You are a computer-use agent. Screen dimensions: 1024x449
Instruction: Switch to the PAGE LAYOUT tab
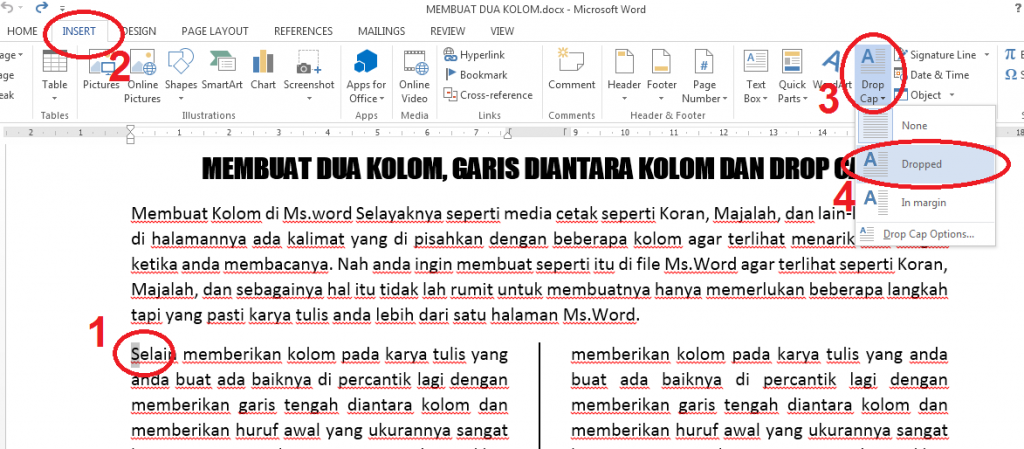[x=215, y=31]
